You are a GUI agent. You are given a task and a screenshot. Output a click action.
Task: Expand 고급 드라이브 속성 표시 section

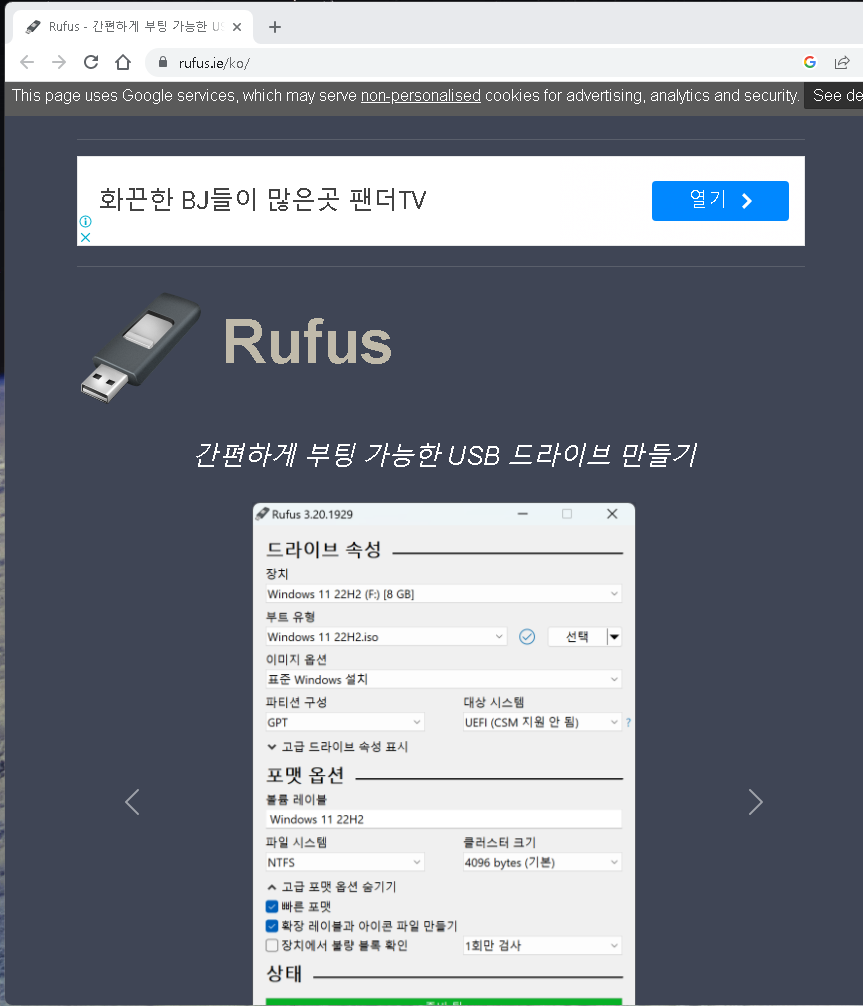337,747
